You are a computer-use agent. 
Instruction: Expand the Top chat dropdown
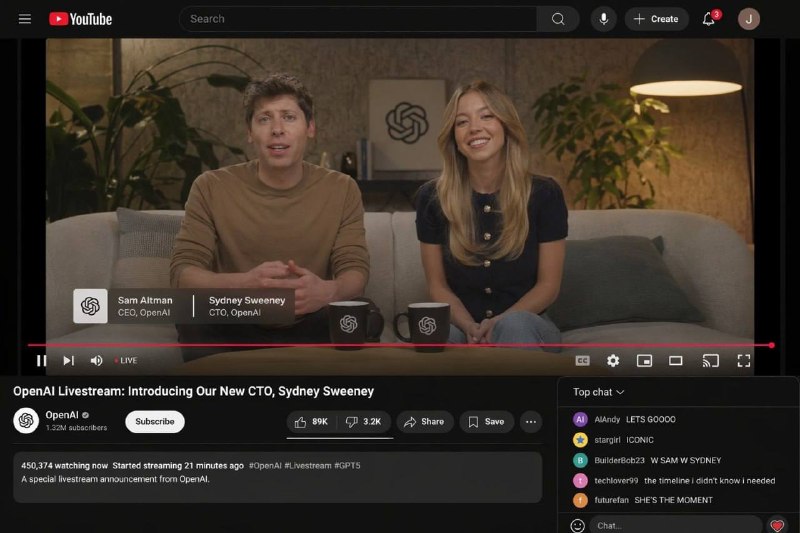click(599, 392)
